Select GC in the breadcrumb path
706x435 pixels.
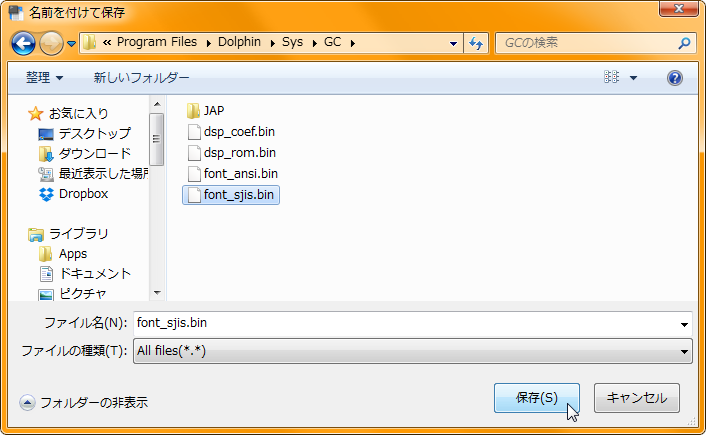point(332,42)
